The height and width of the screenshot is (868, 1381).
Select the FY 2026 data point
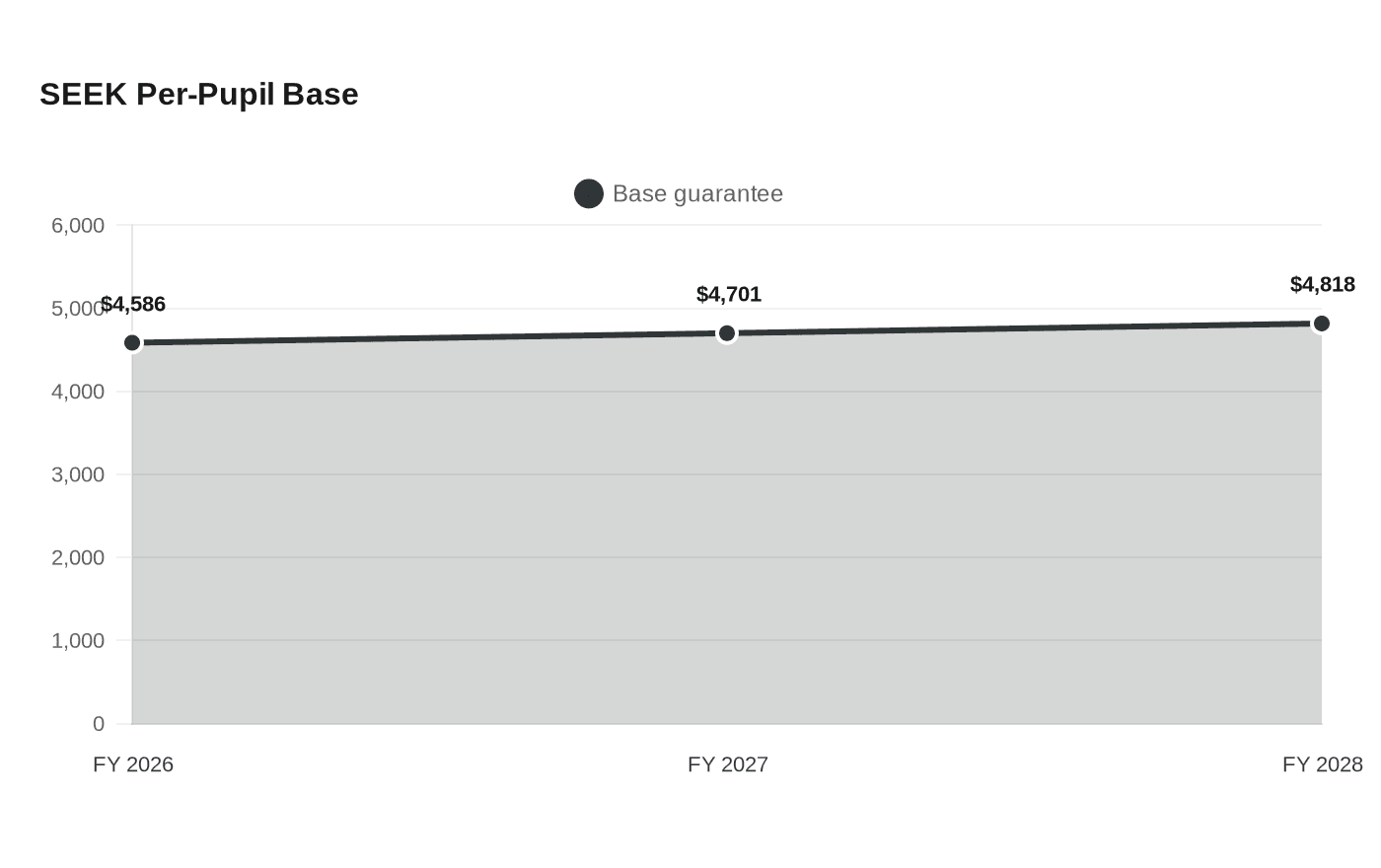(132, 343)
